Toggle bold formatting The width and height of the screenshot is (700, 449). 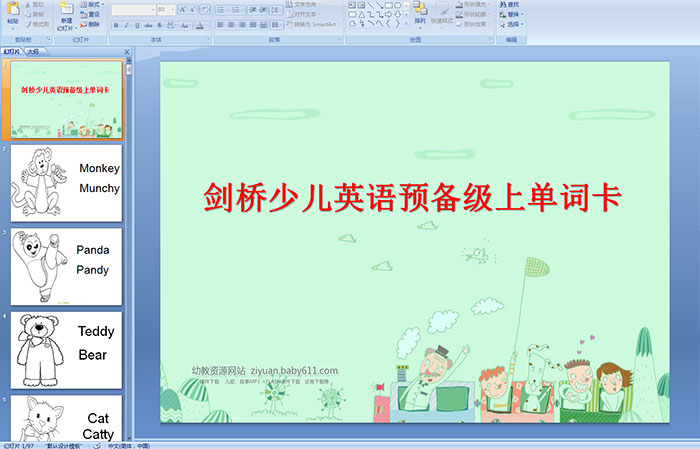click(x=116, y=25)
